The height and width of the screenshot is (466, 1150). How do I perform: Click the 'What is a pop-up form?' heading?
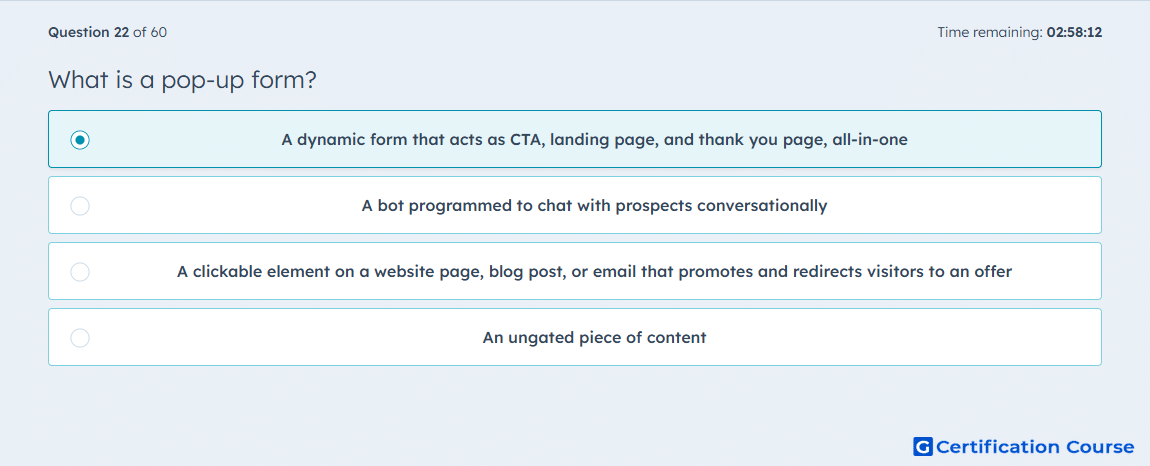183,79
